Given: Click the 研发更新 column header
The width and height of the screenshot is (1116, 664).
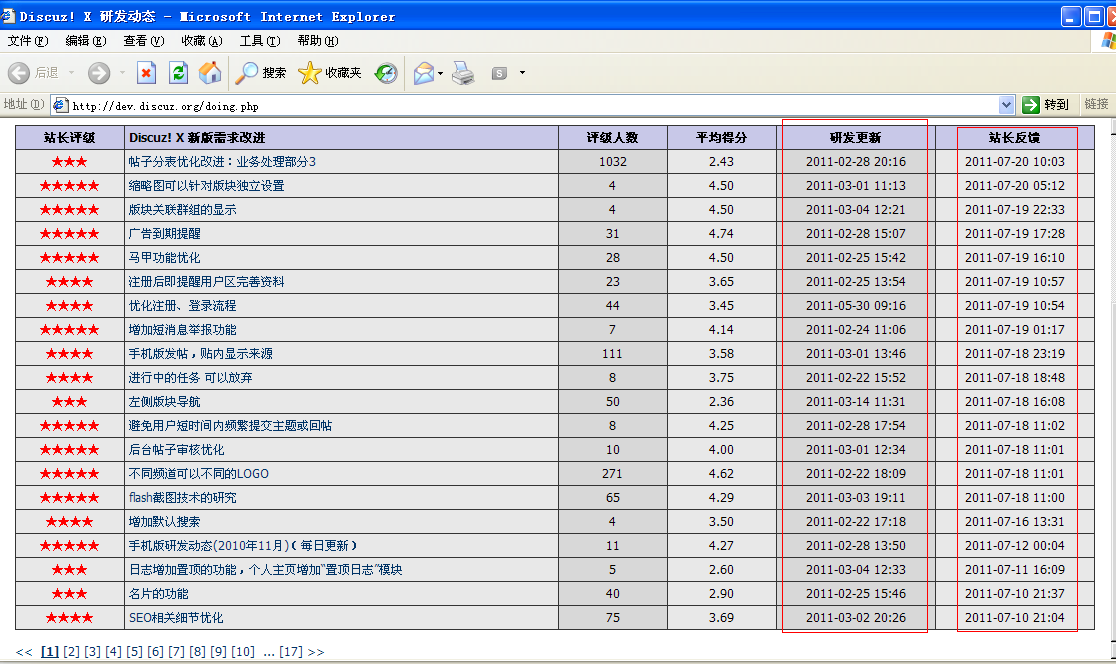Looking at the screenshot, I should click(855, 138).
